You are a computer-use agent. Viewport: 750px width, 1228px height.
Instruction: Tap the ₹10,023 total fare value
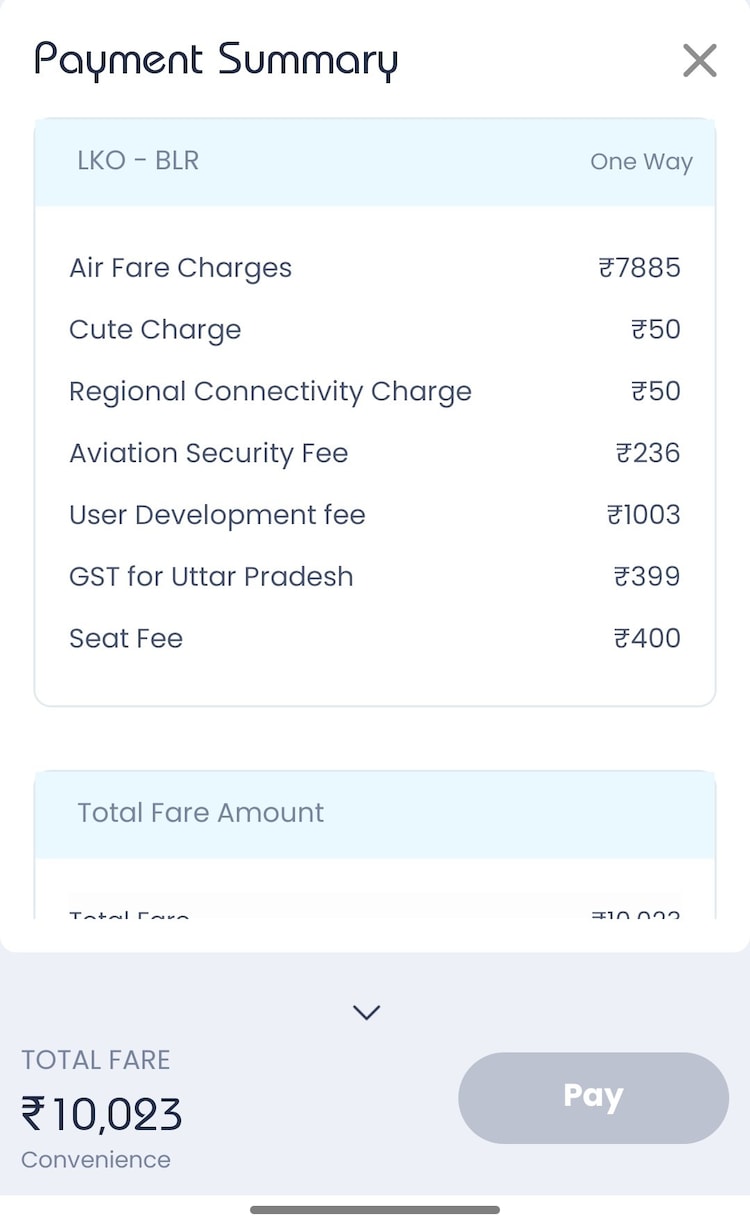(x=102, y=1114)
